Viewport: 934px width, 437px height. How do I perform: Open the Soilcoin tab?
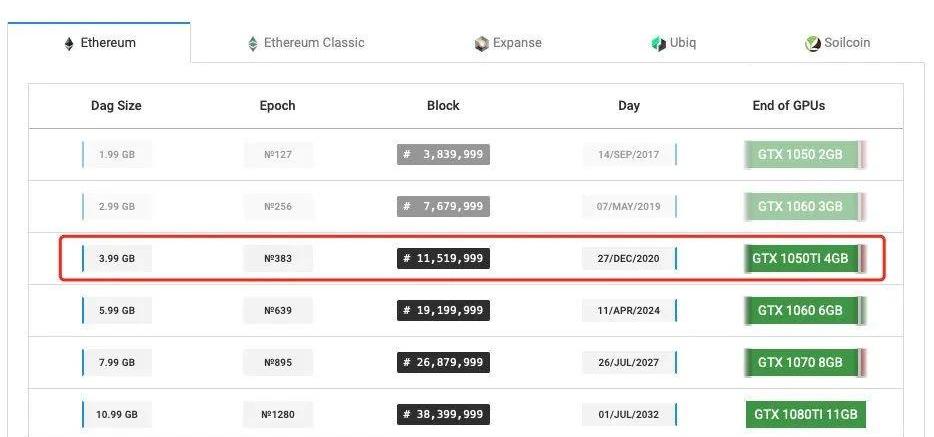pyautogui.click(x=838, y=43)
